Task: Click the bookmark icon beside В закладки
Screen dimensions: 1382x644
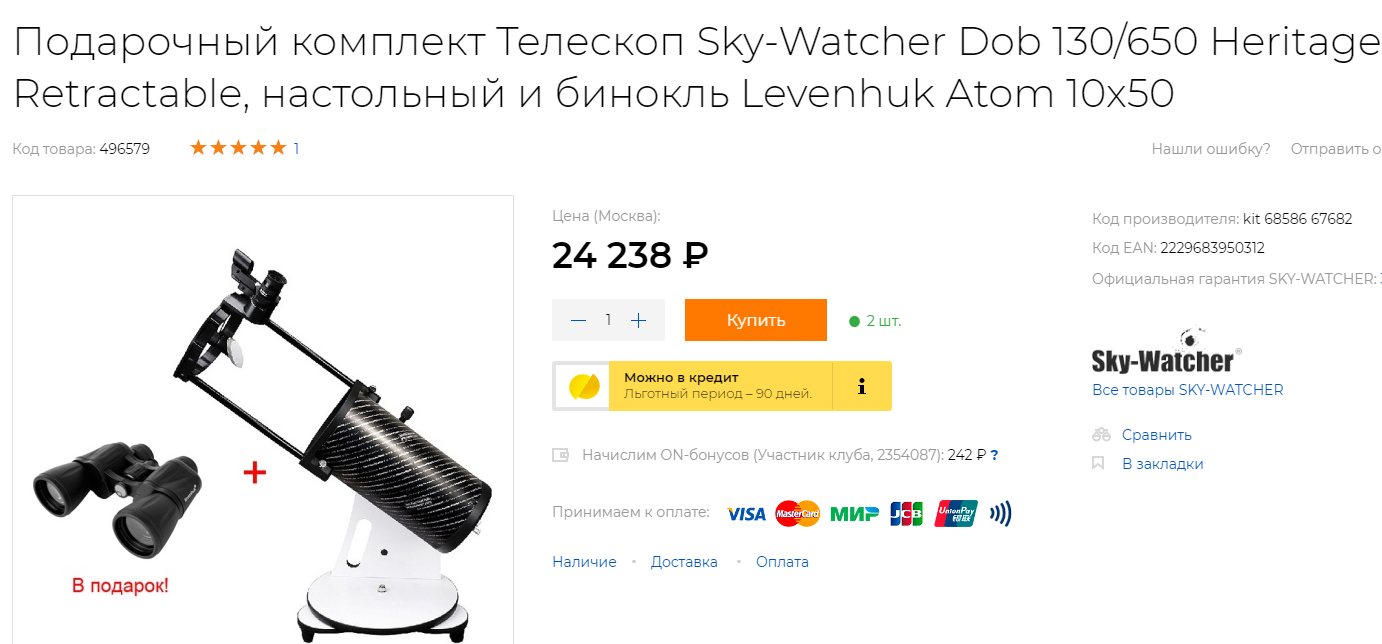Action: click(1098, 464)
